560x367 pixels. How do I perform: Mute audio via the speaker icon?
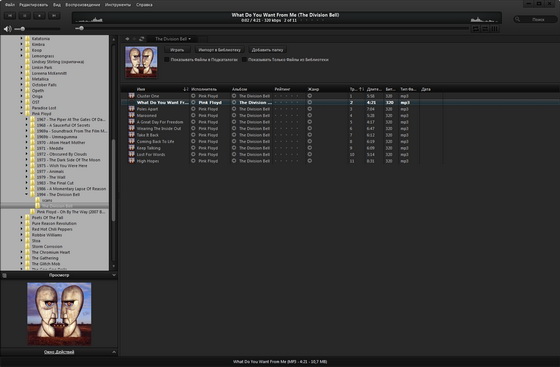point(8,29)
